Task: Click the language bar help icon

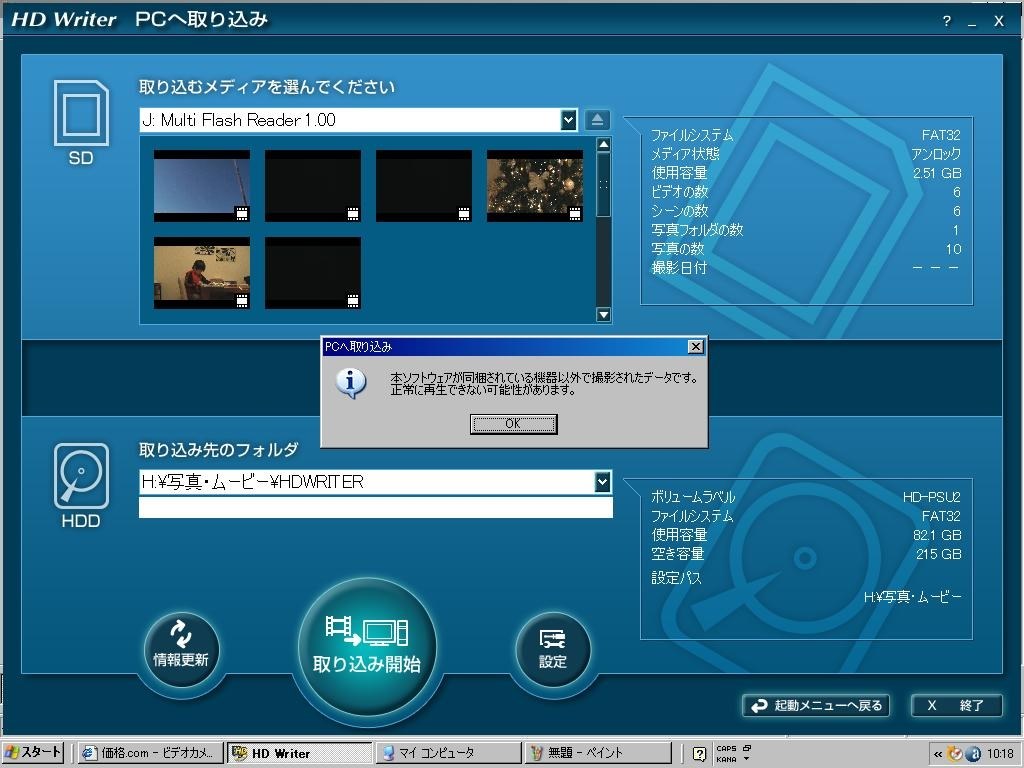Action: [699, 754]
